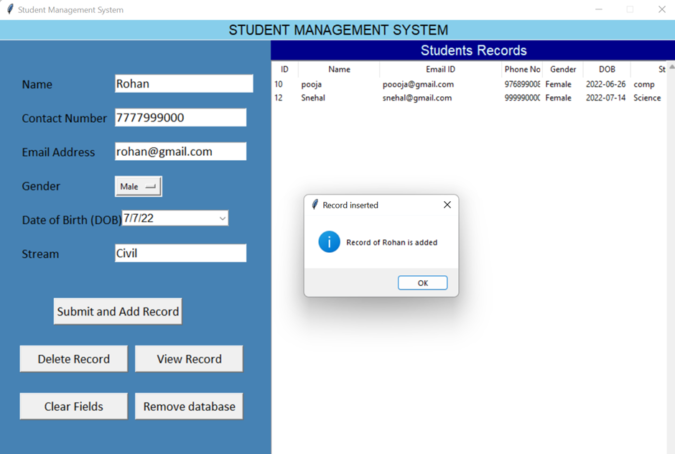Select the pooja record row
This screenshot has height=454, width=675.
[469, 84]
